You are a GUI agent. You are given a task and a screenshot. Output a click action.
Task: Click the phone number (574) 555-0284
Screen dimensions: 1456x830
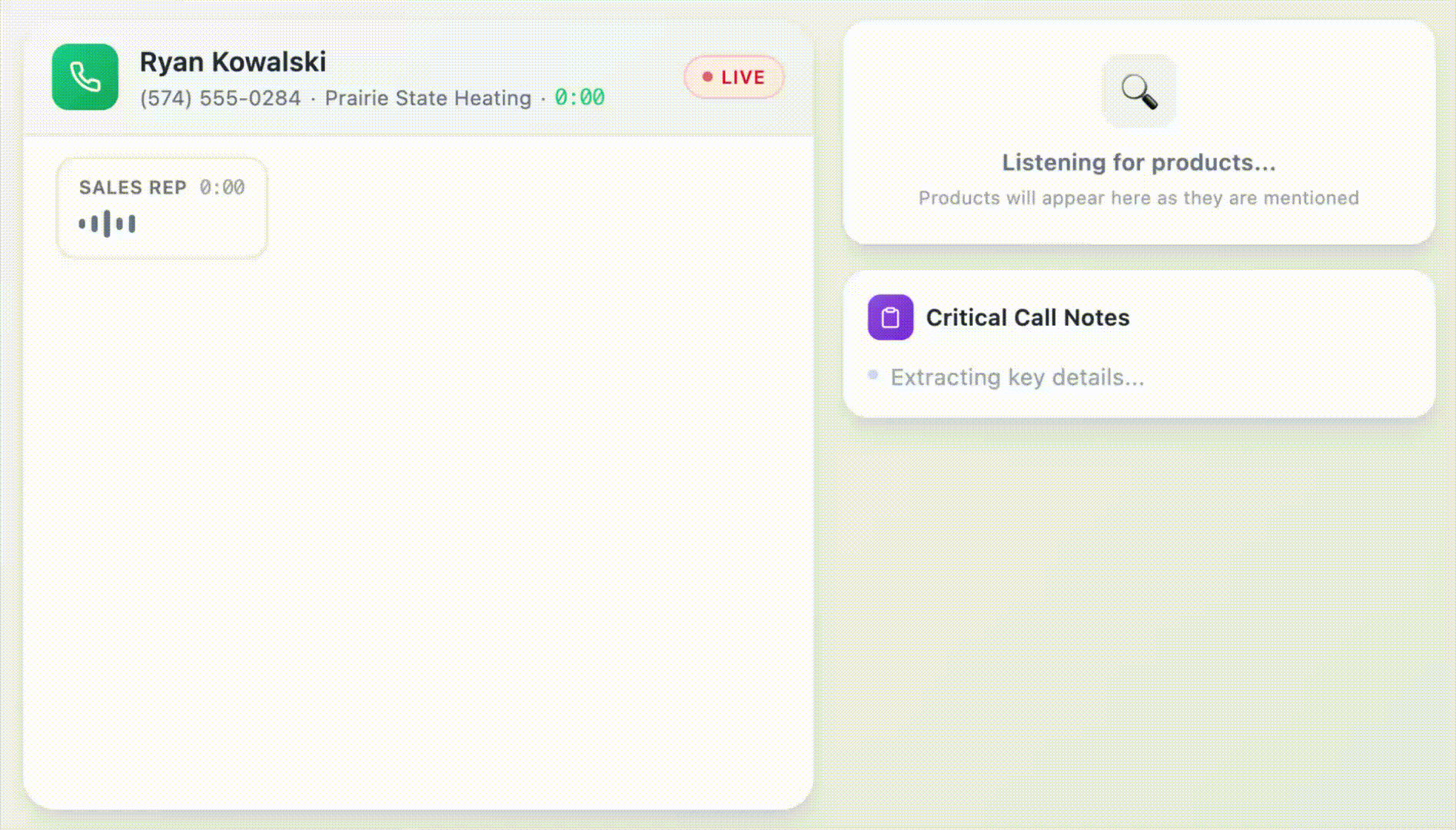(x=219, y=98)
